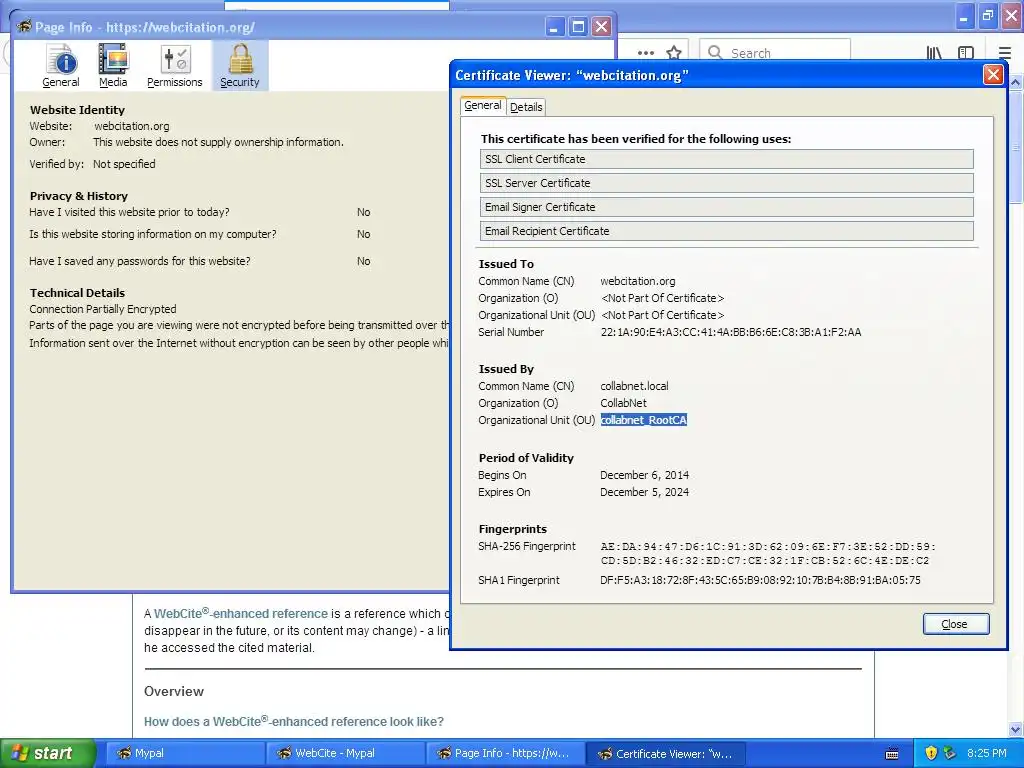Switch to the Details tab in Certificate Viewer
The width and height of the screenshot is (1024, 768).
(x=526, y=107)
